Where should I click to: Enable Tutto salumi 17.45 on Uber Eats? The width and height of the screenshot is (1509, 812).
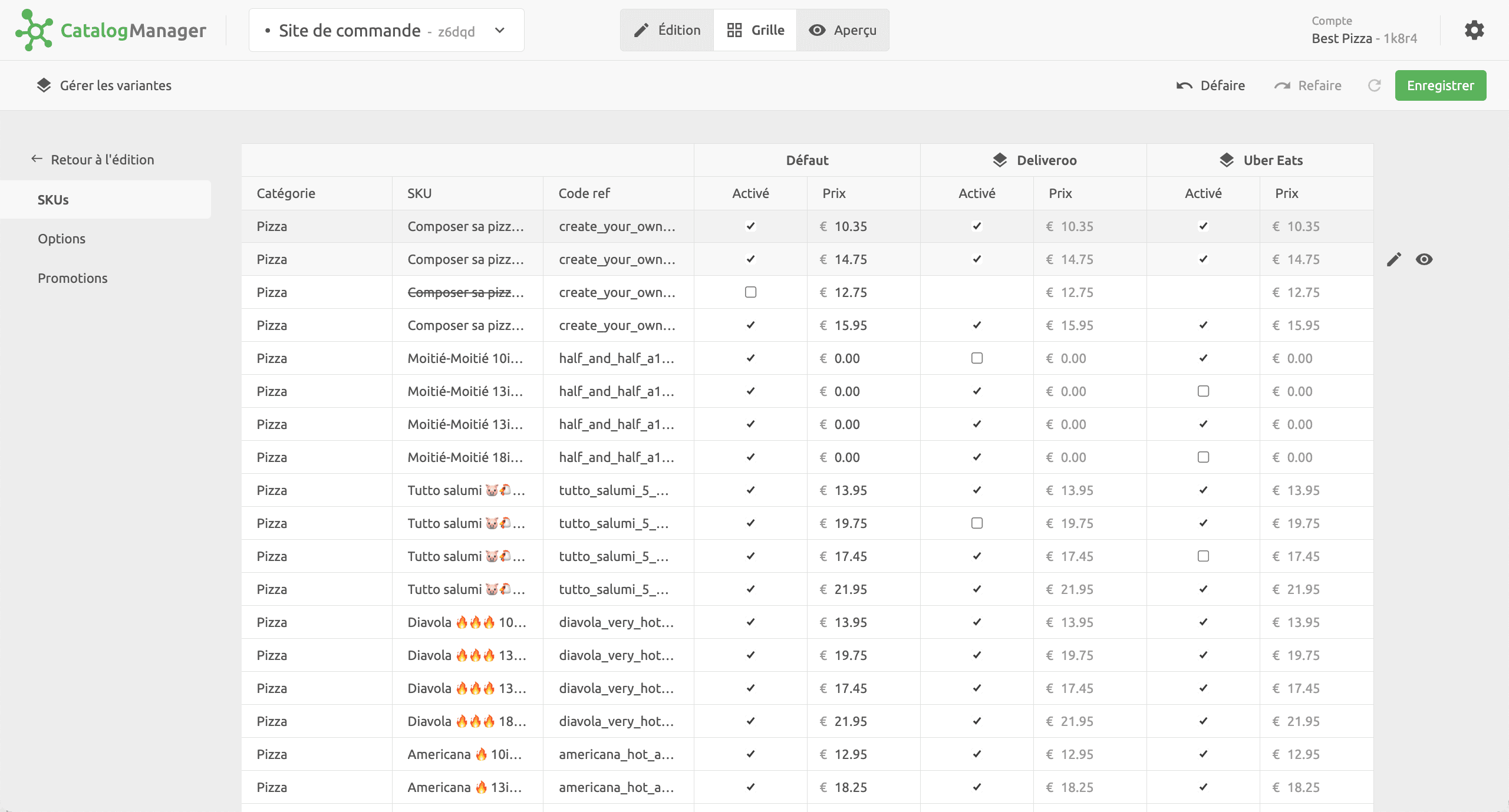coord(1202,556)
